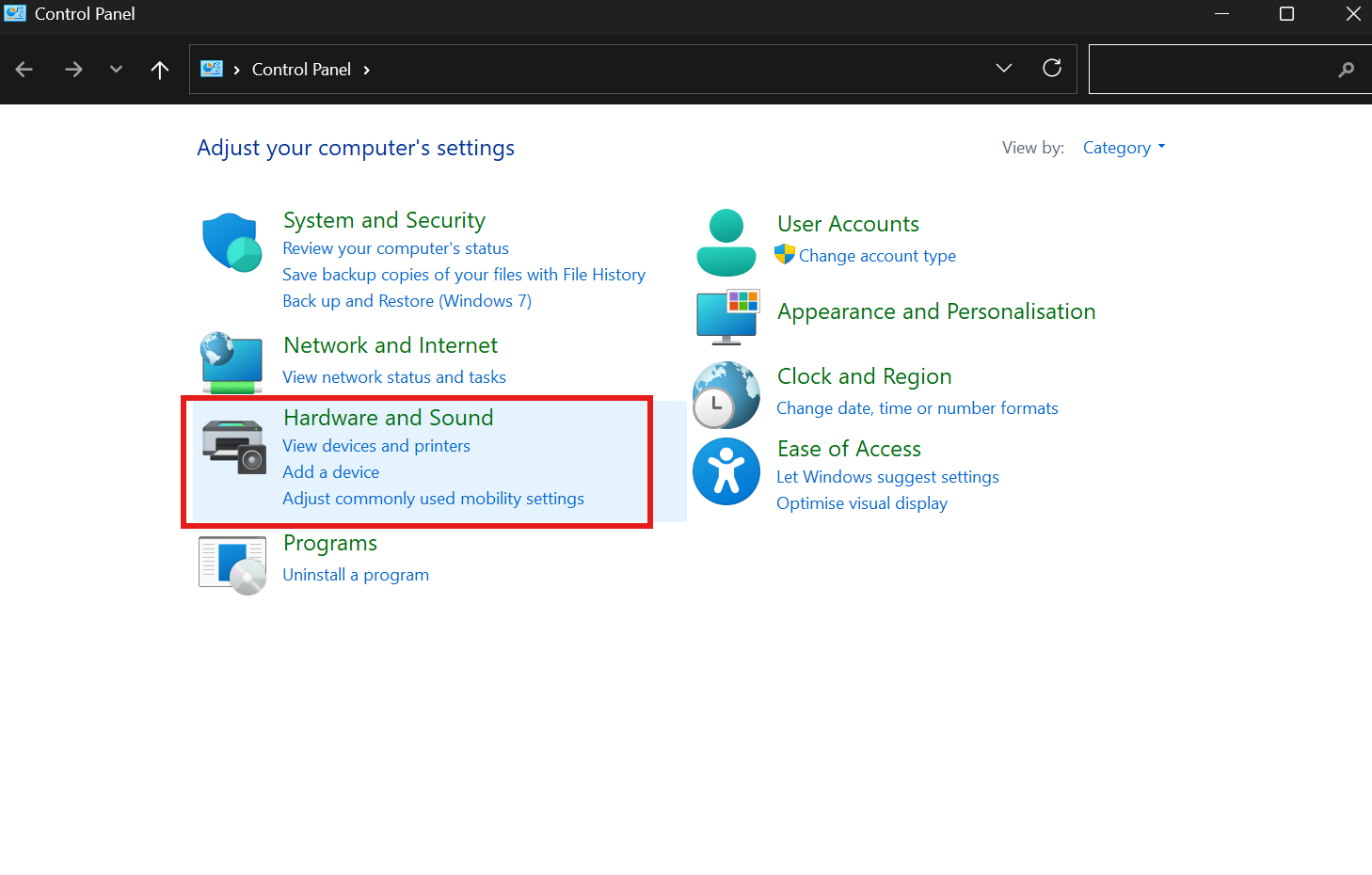Screen dimensions: 1372x875
Task: Open User Accounts heading
Action: click(848, 224)
